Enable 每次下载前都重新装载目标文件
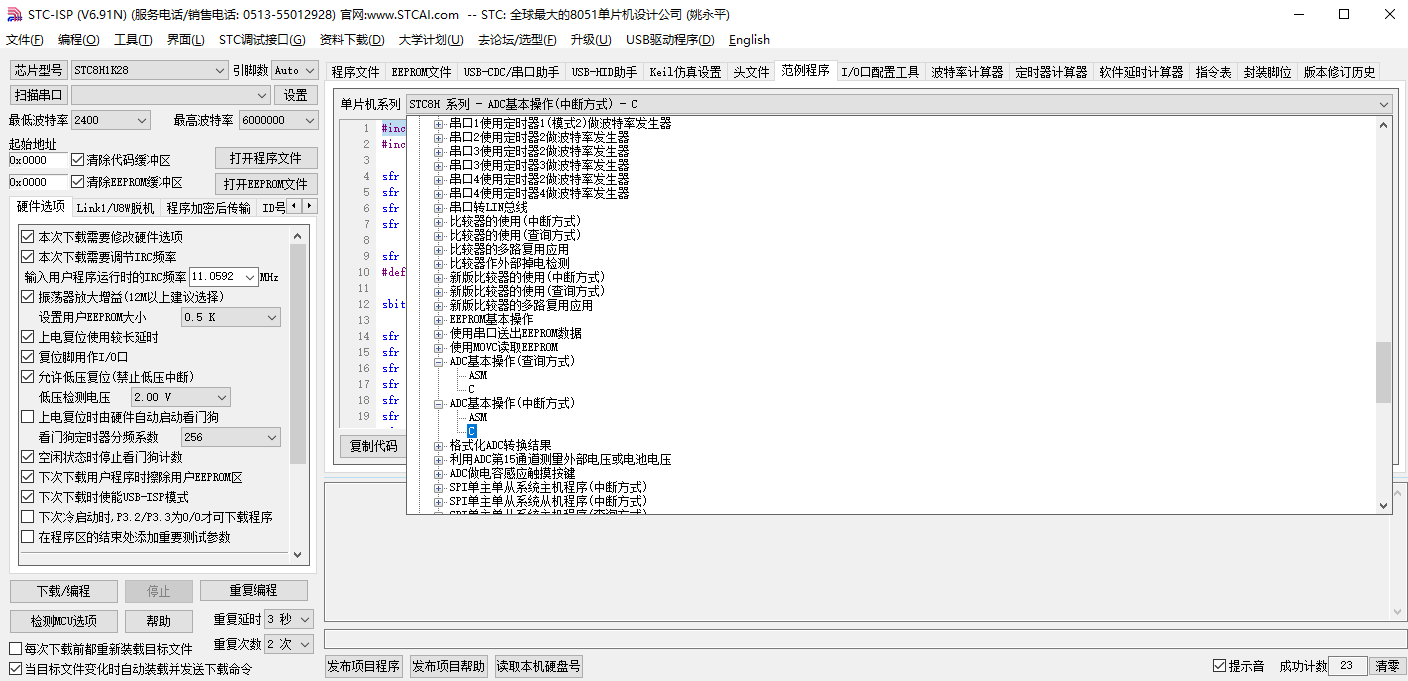The width and height of the screenshot is (1408, 681). pyautogui.click(x=15, y=649)
